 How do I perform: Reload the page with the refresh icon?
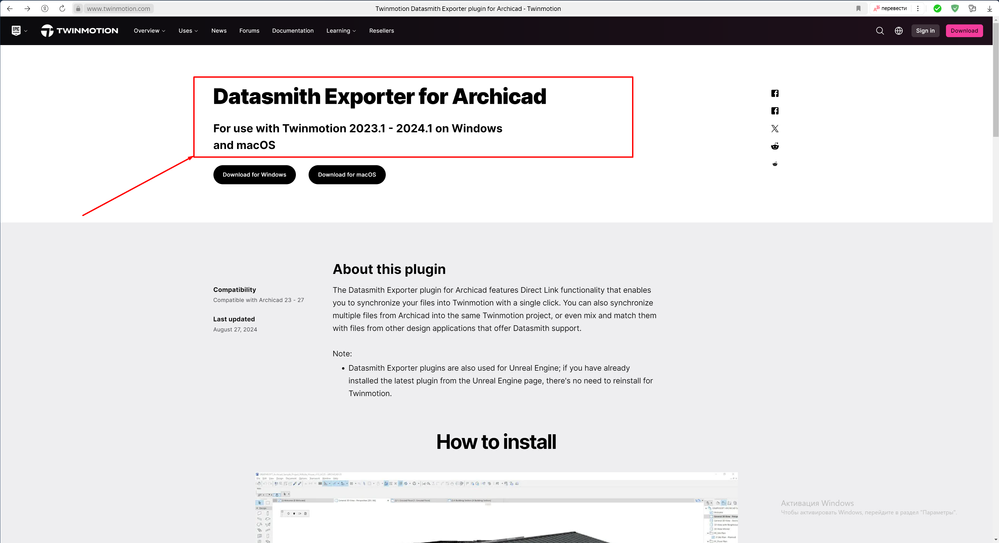point(62,8)
